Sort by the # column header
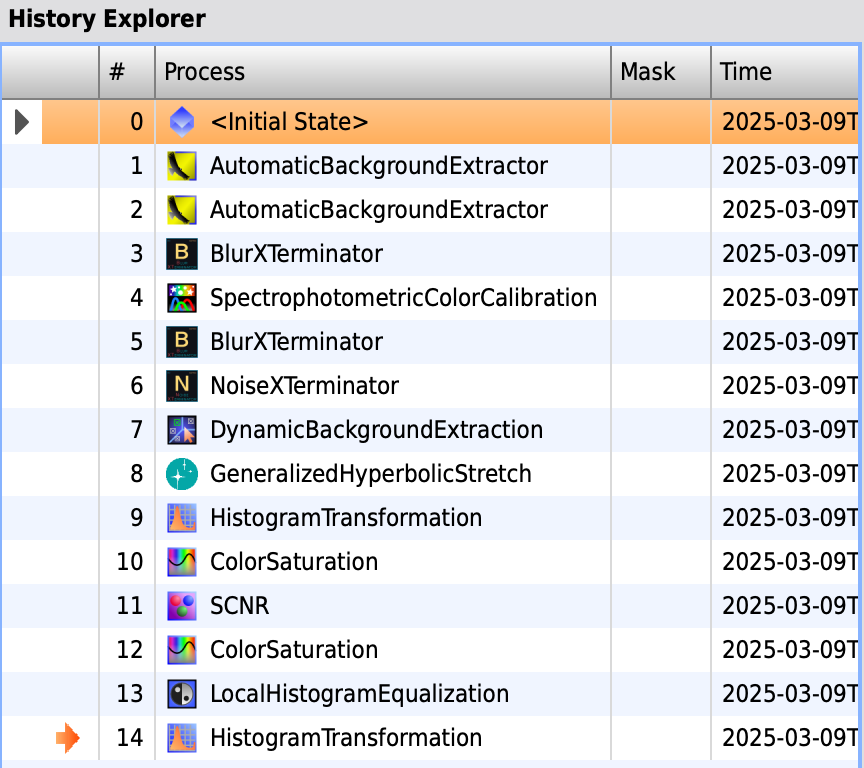Viewport: 864px width, 768px height. [127, 72]
